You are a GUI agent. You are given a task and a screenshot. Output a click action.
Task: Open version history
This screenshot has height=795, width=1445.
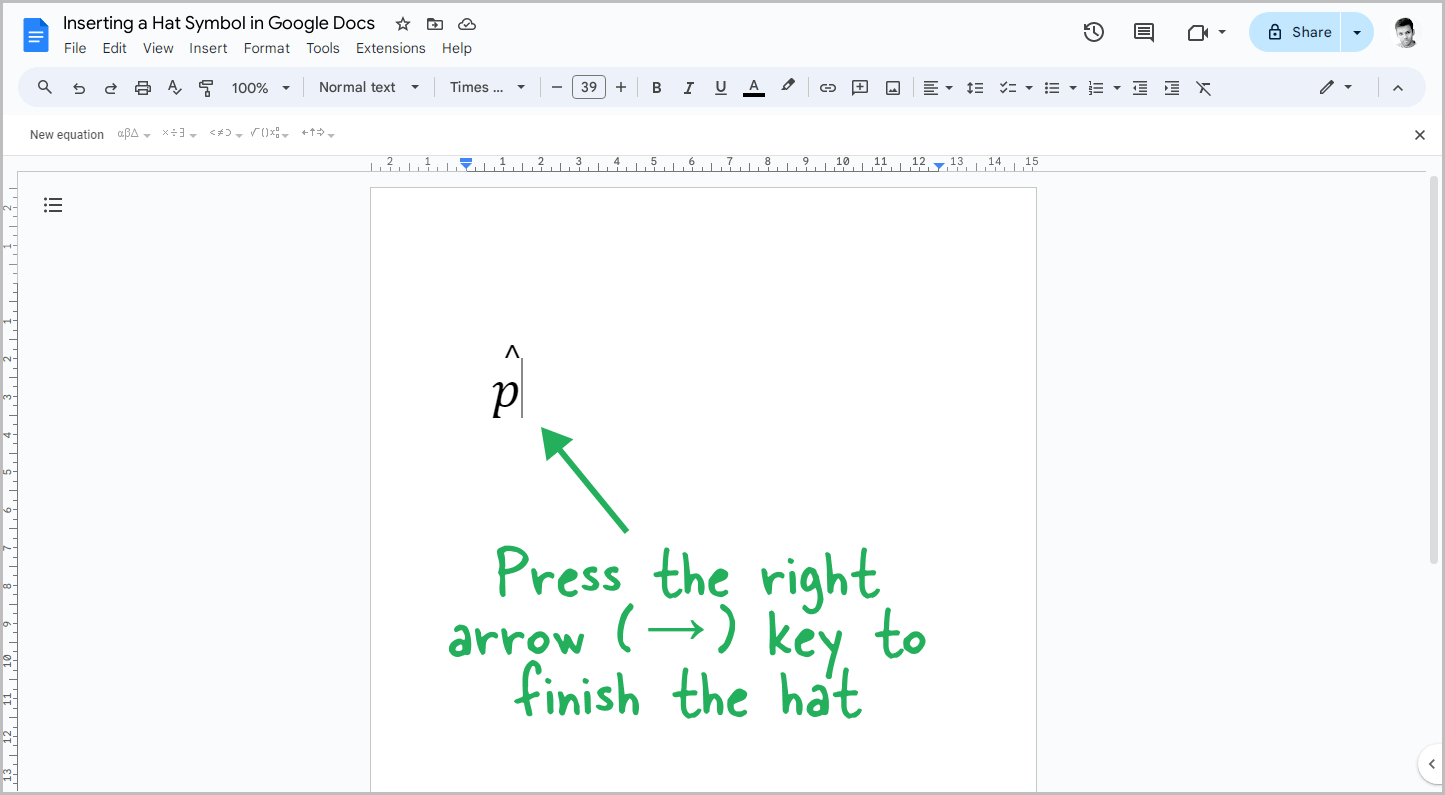(1093, 32)
